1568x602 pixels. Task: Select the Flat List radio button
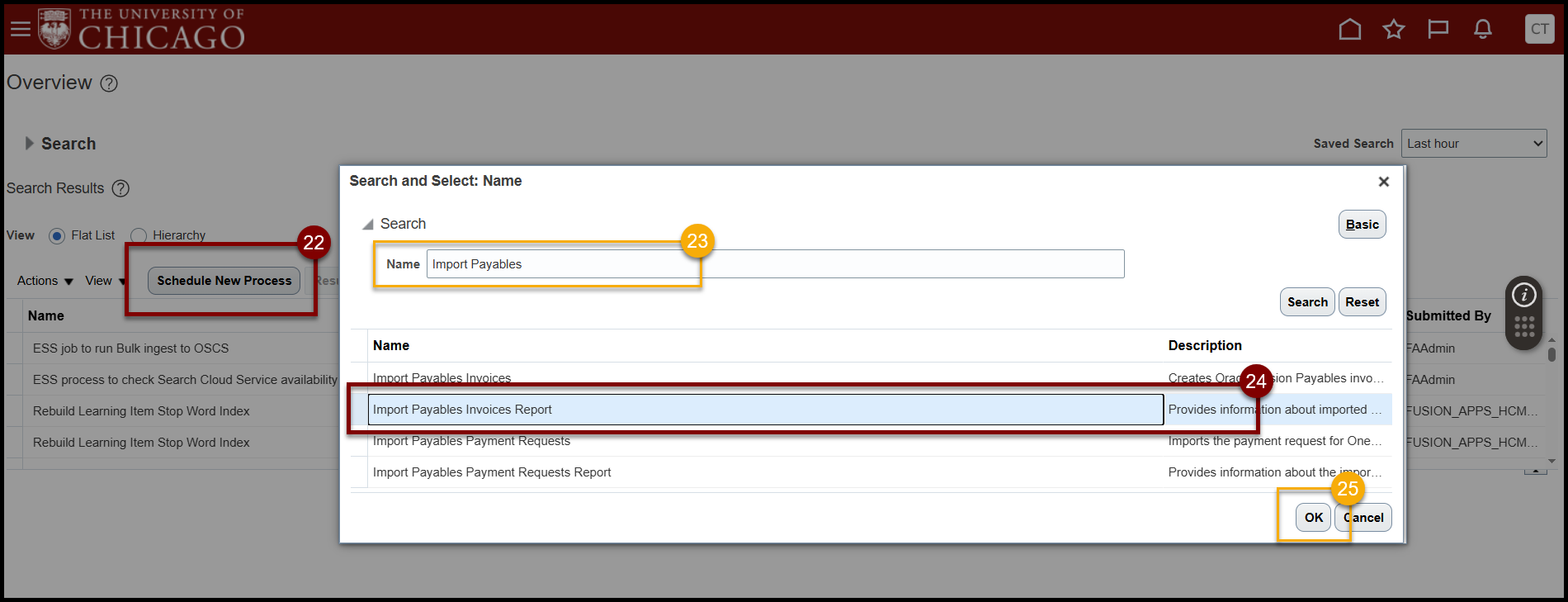(57, 236)
